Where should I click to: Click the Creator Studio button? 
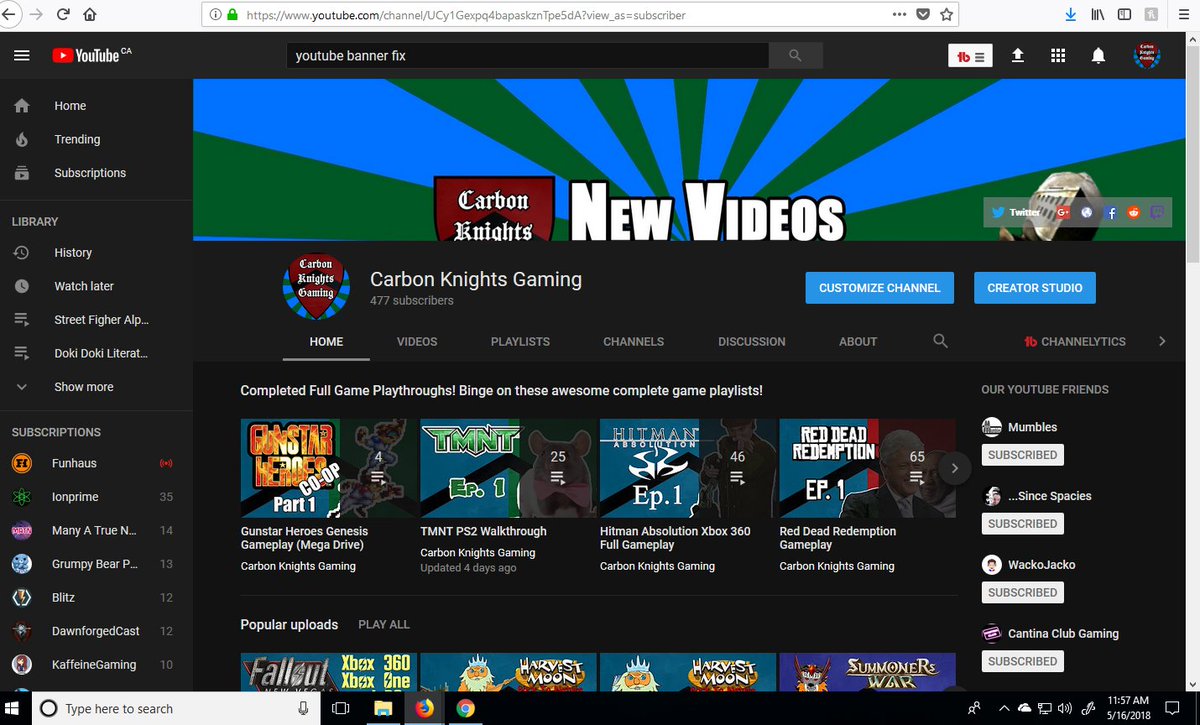[1035, 288]
